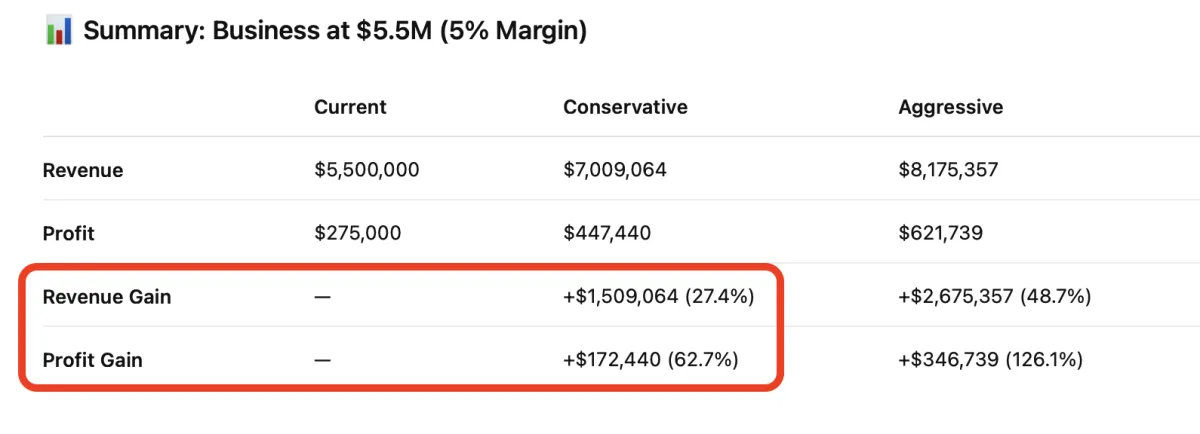Click the $8,175,357 aggressive revenue cell
1200x434 pixels.
[948, 170]
